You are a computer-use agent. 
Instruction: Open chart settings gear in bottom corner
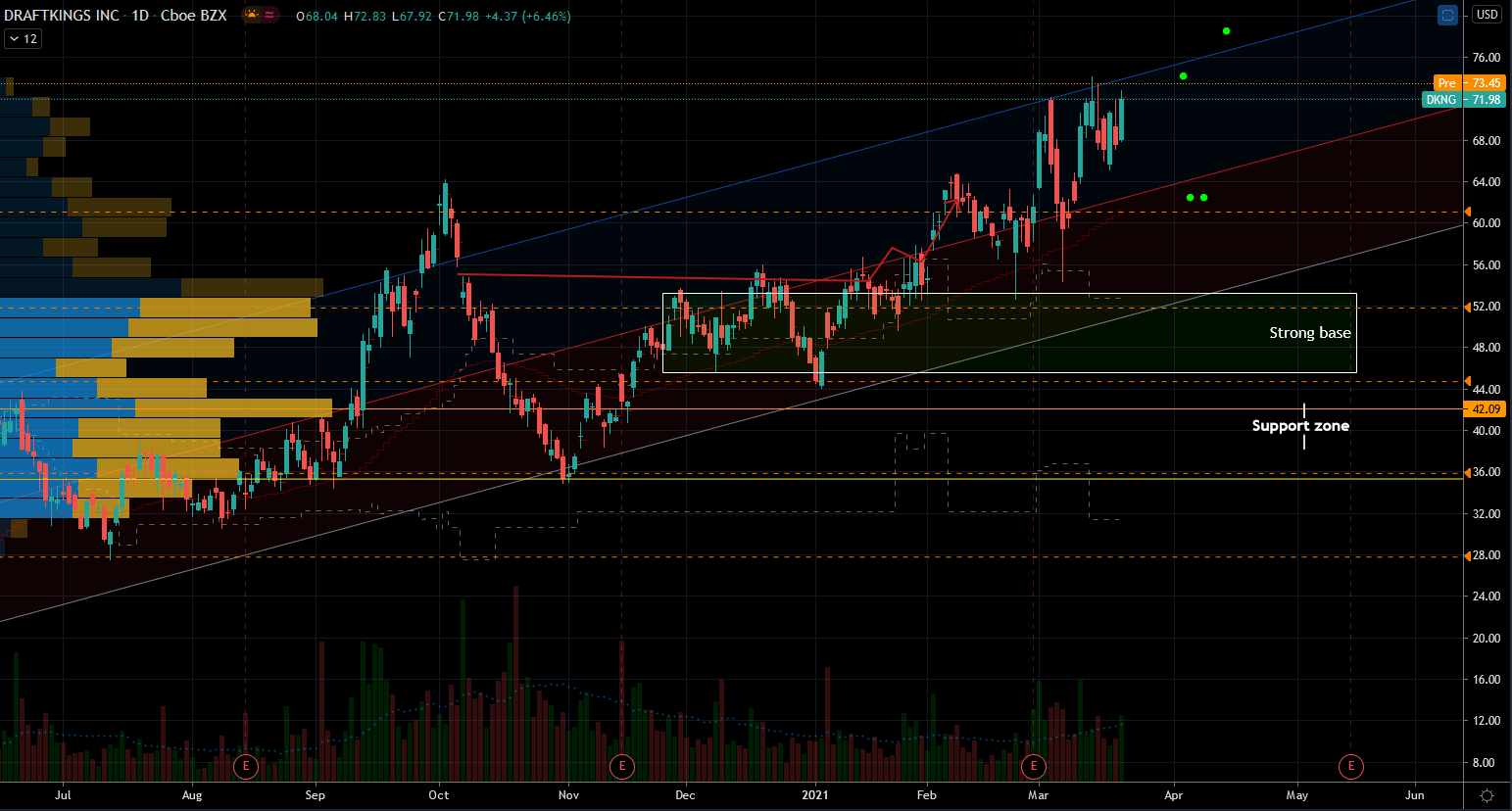tap(1487, 795)
